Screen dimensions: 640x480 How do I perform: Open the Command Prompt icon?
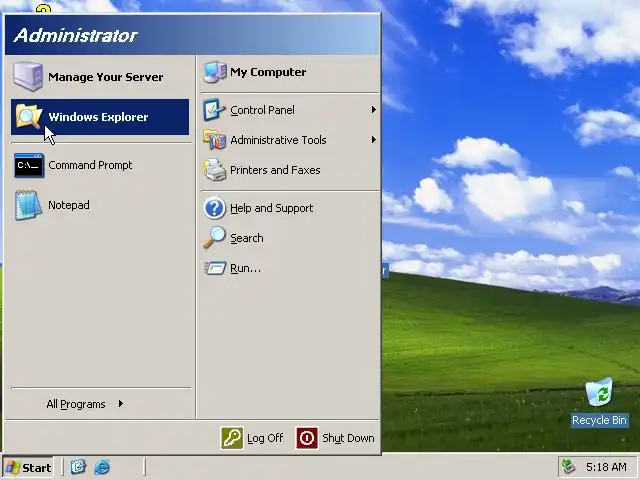tap(29, 165)
